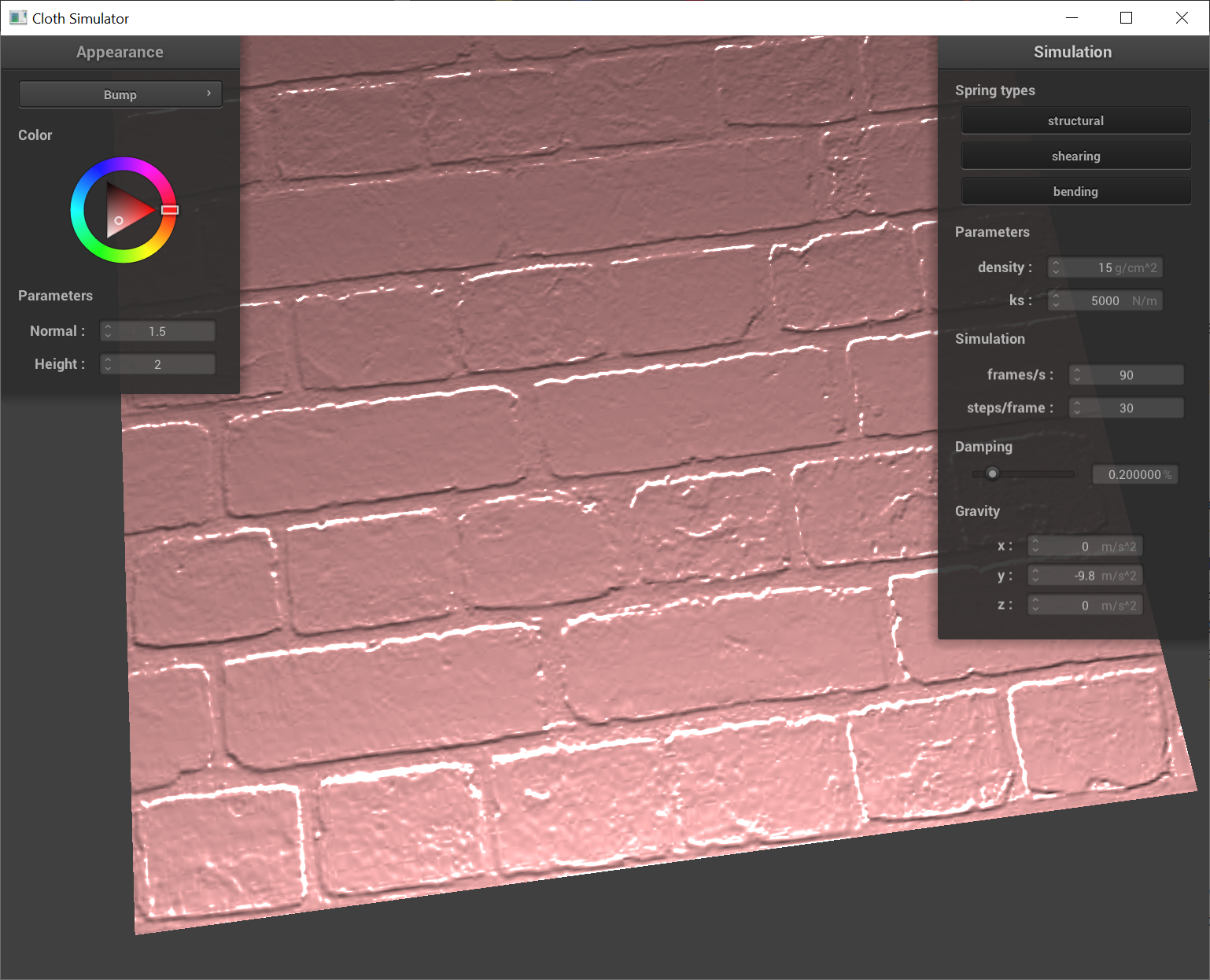
Task: Click the Height stepper arrows
Action: (x=108, y=364)
